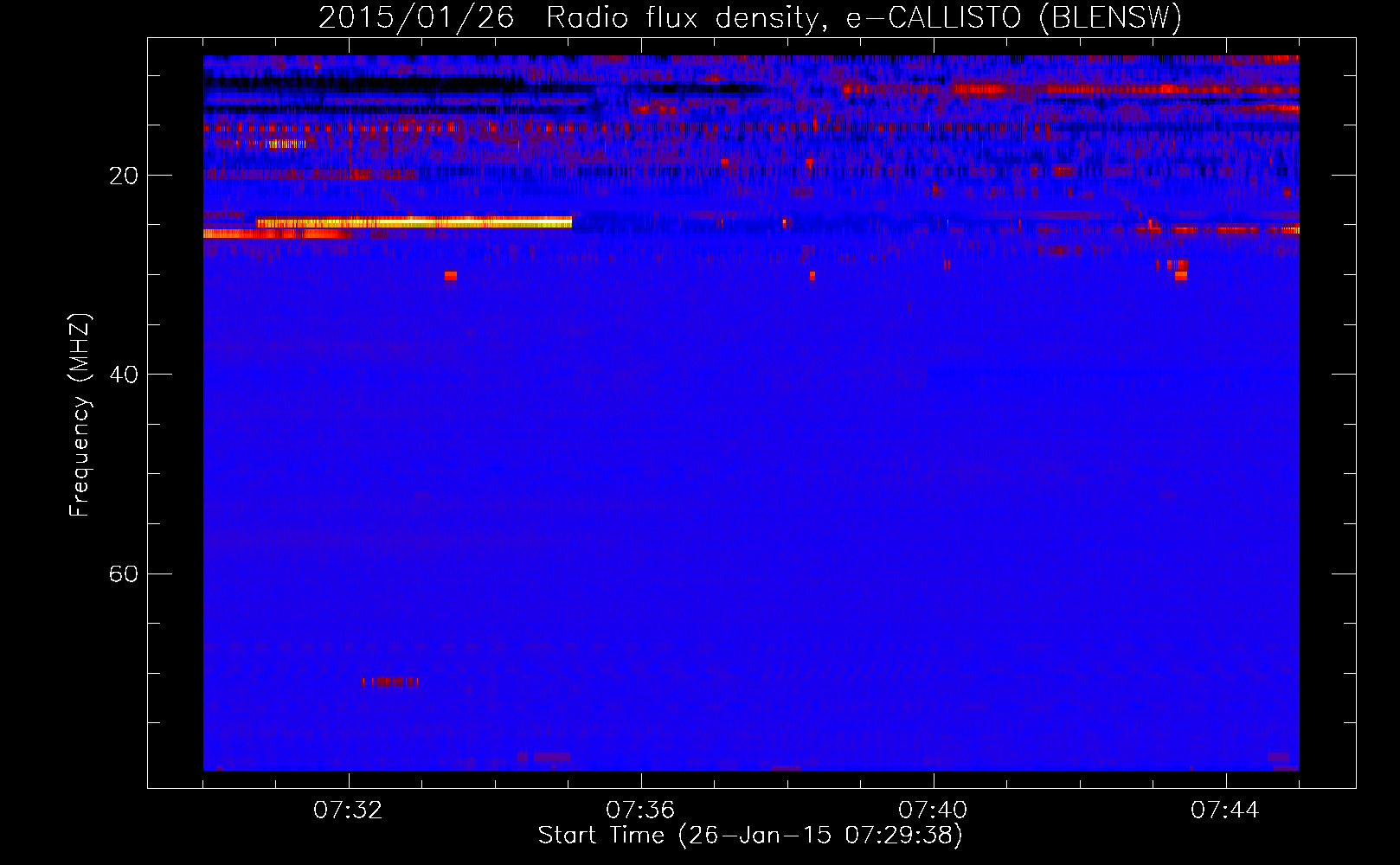Click the 07:32 time tick label

pos(349,811)
